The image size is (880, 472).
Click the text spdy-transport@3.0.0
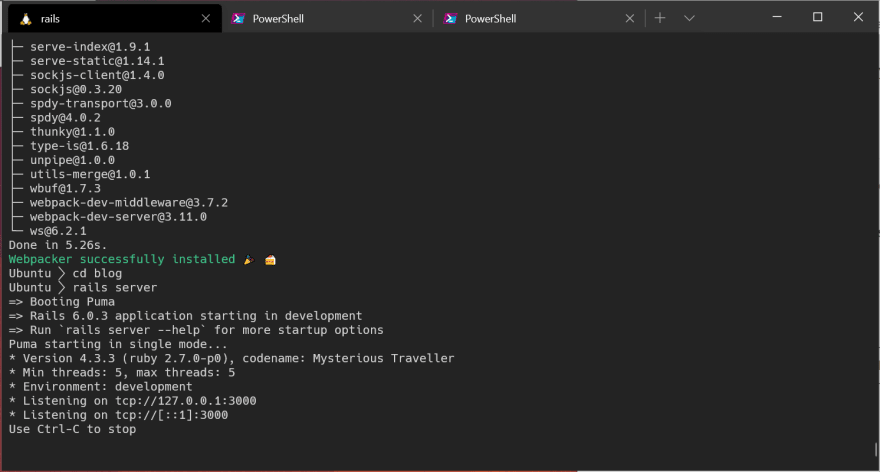[100, 103]
